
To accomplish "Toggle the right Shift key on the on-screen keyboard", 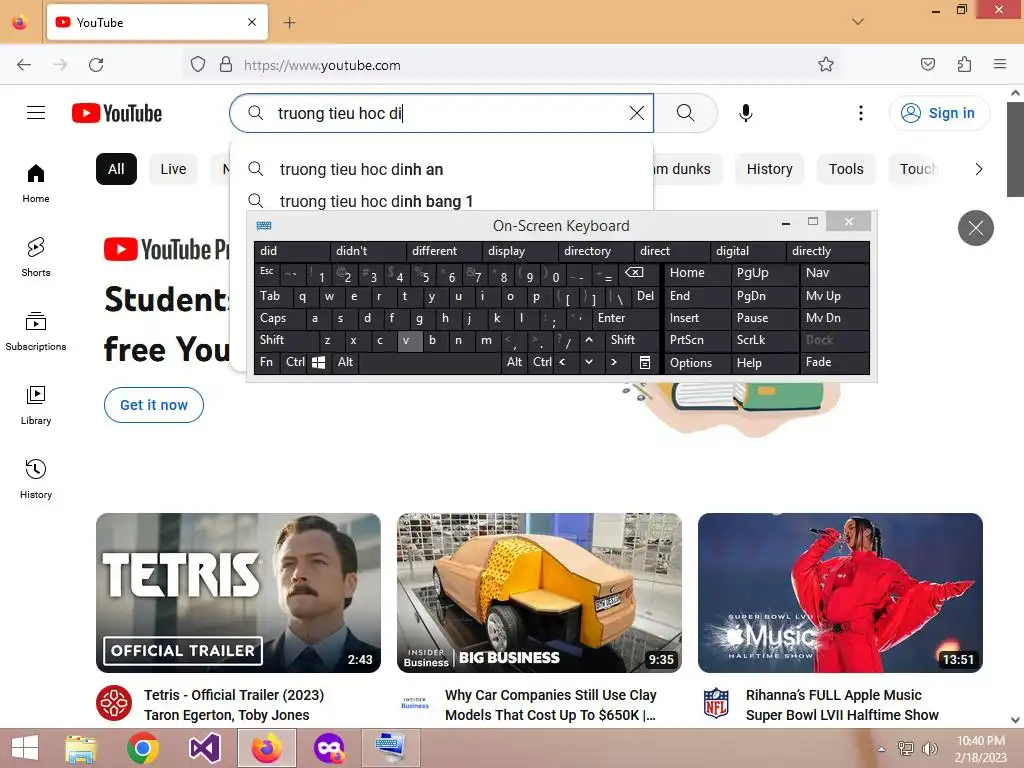I will point(631,340).
